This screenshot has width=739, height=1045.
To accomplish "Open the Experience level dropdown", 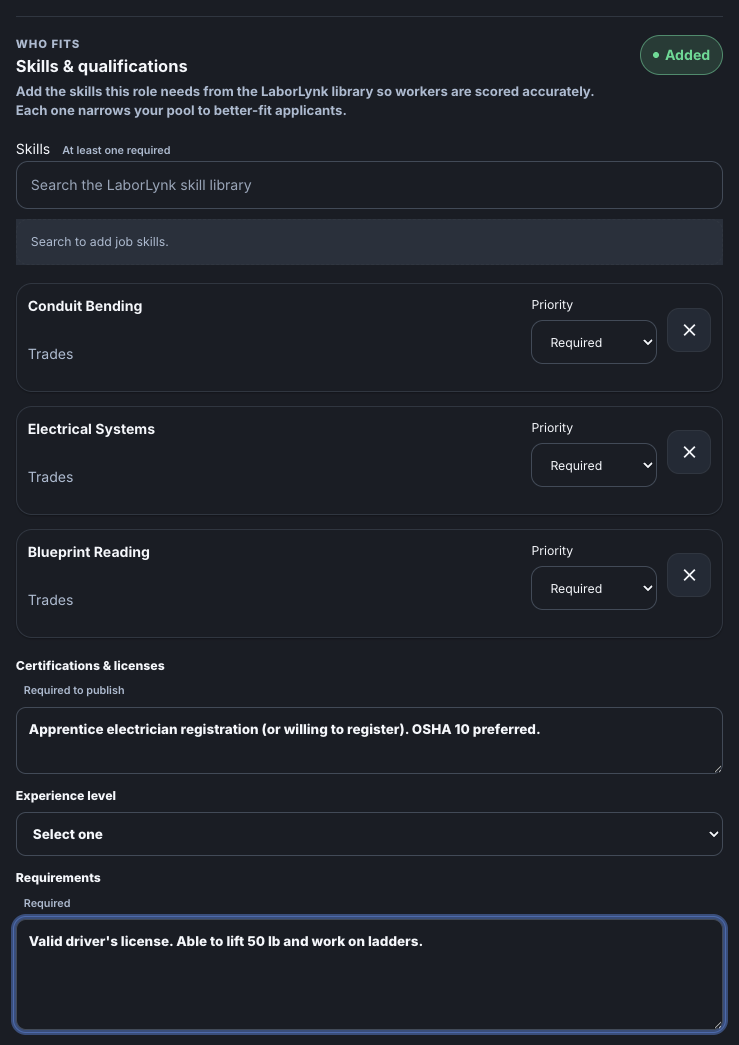I will (369, 834).
